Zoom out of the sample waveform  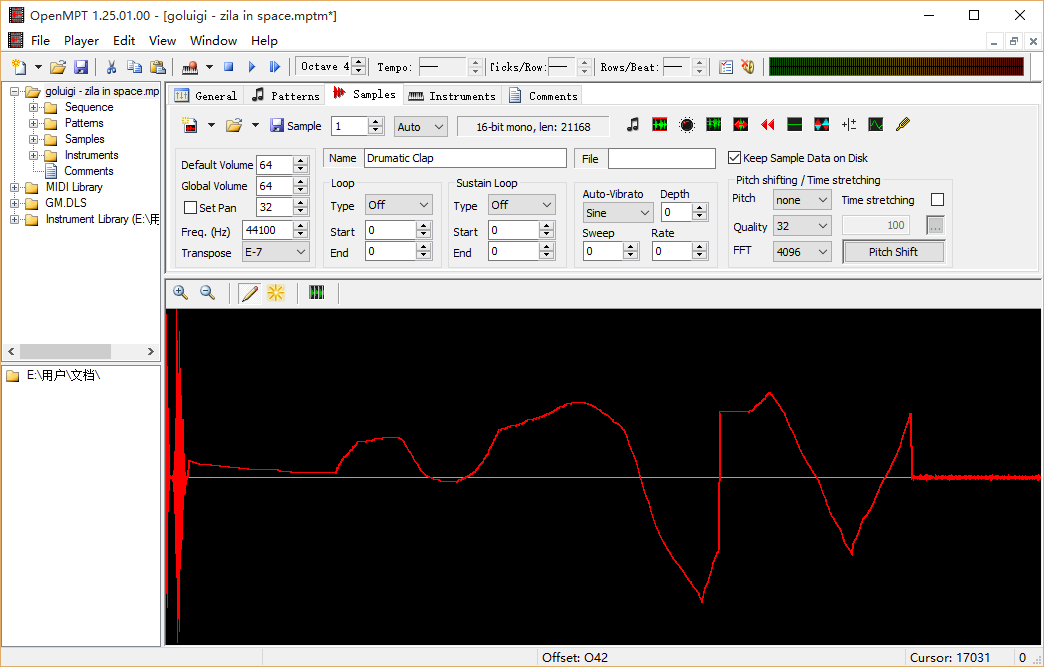[207, 293]
